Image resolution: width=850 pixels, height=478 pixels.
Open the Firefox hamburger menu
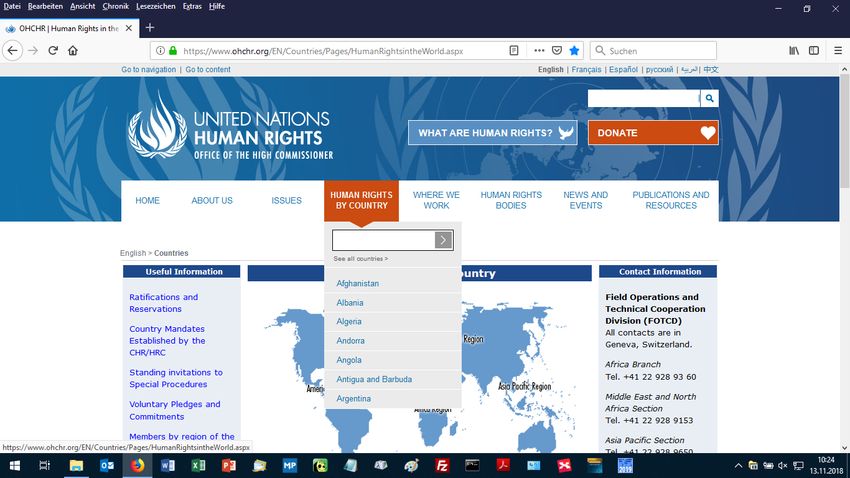point(839,50)
